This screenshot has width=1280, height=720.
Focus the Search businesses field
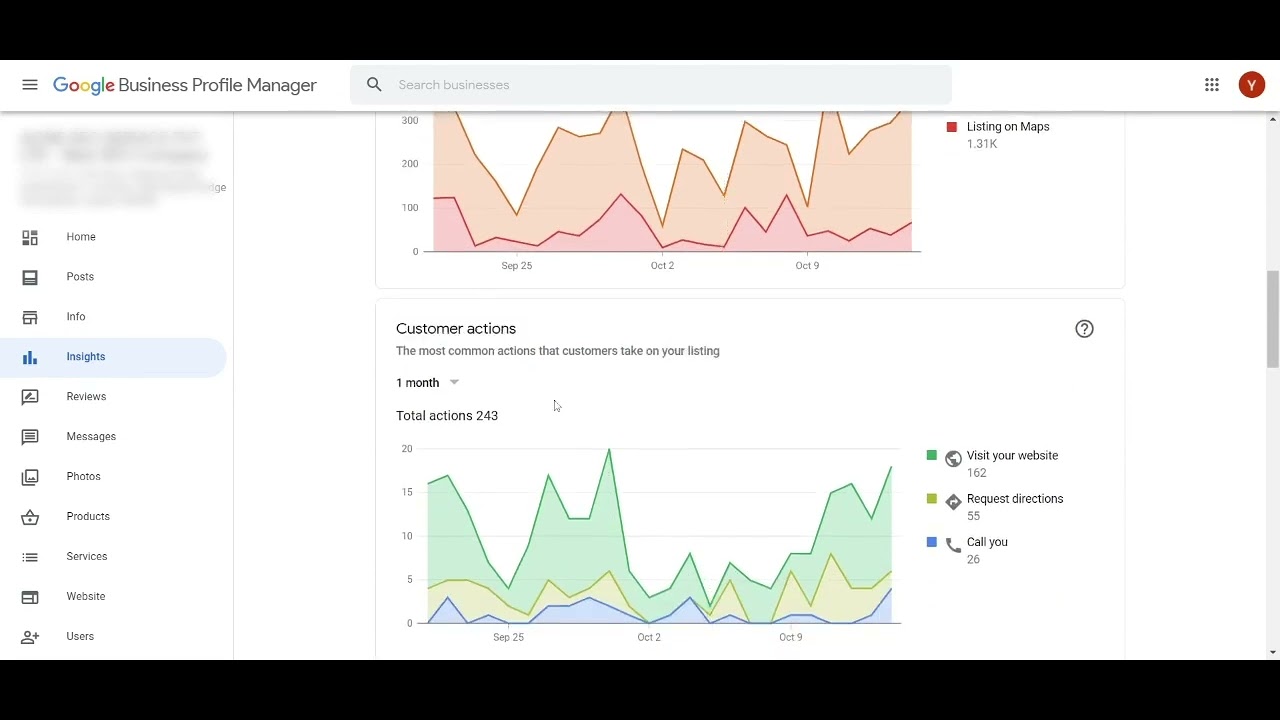click(651, 85)
